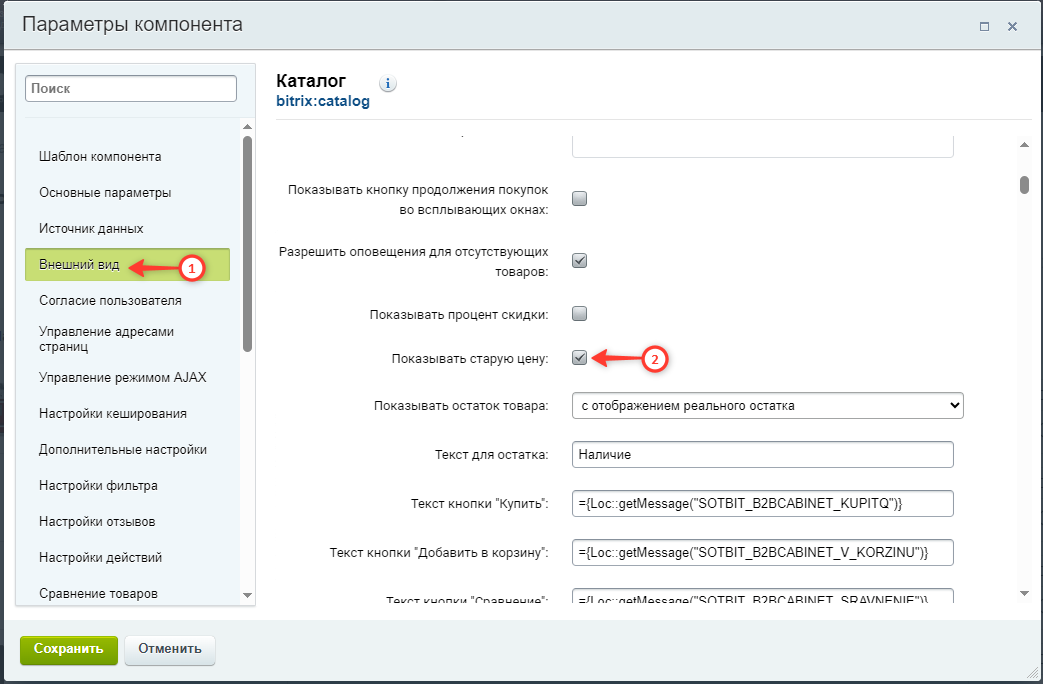The width and height of the screenshot is (1043, 684).
Task: Open 'Показывать остаток товара' dropdown
Action: pyautogui.click(x=768, y=405)
